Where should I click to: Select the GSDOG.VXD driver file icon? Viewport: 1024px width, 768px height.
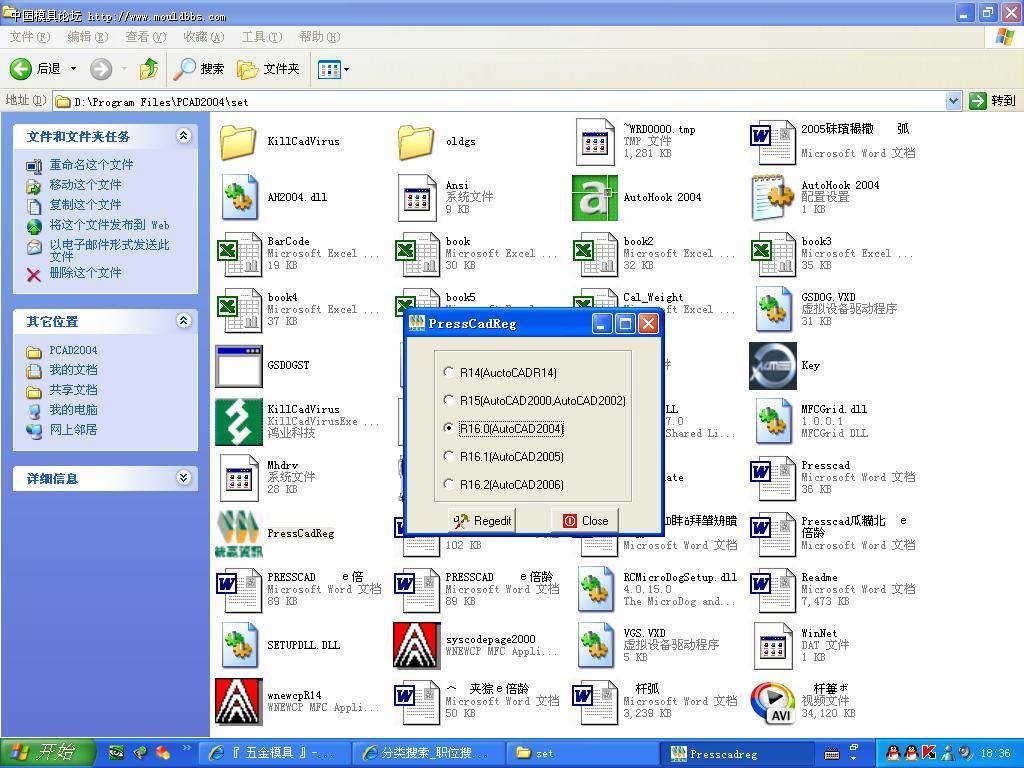tap(774, 309)
